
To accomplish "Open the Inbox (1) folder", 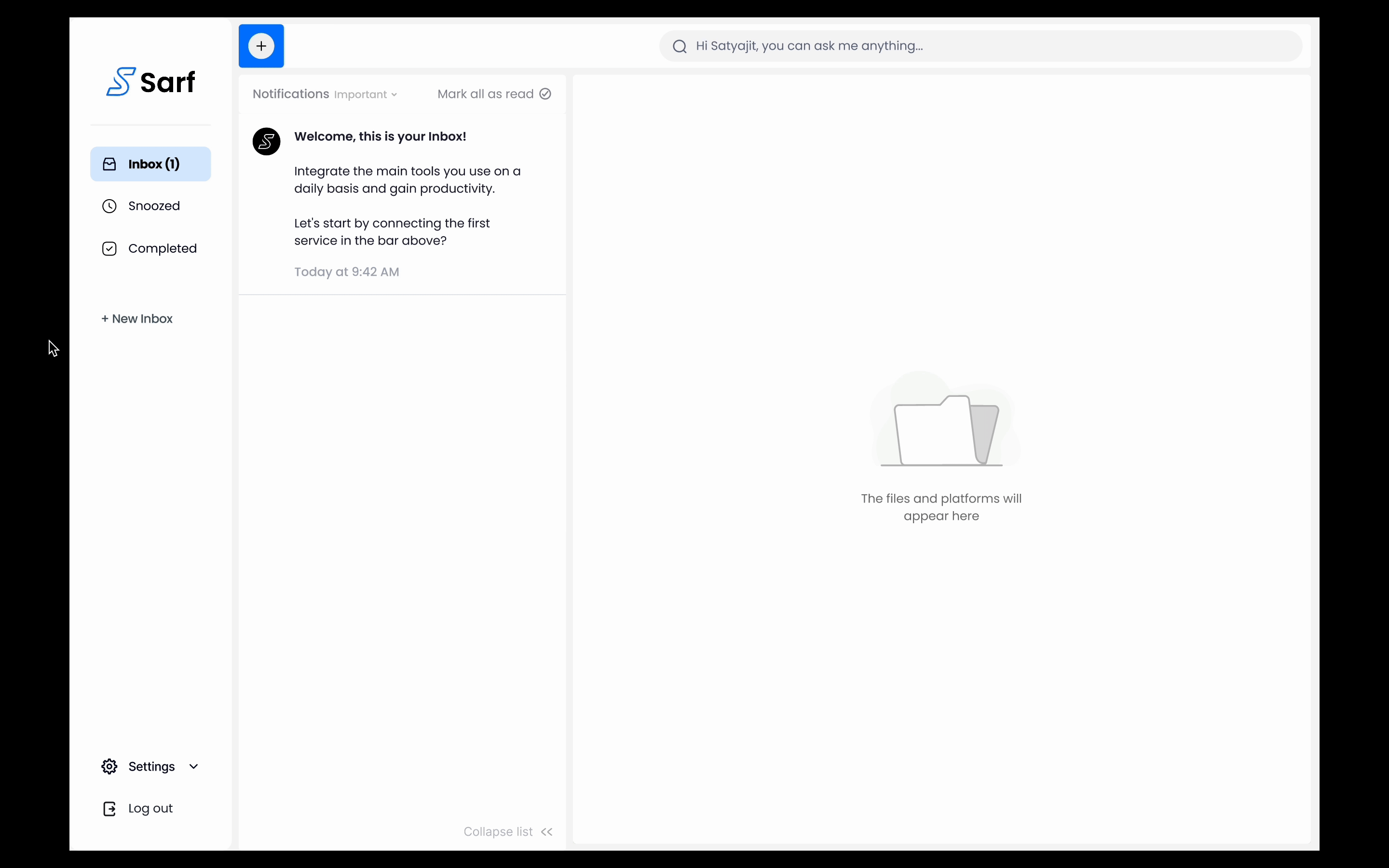I will tap(150, 164).
